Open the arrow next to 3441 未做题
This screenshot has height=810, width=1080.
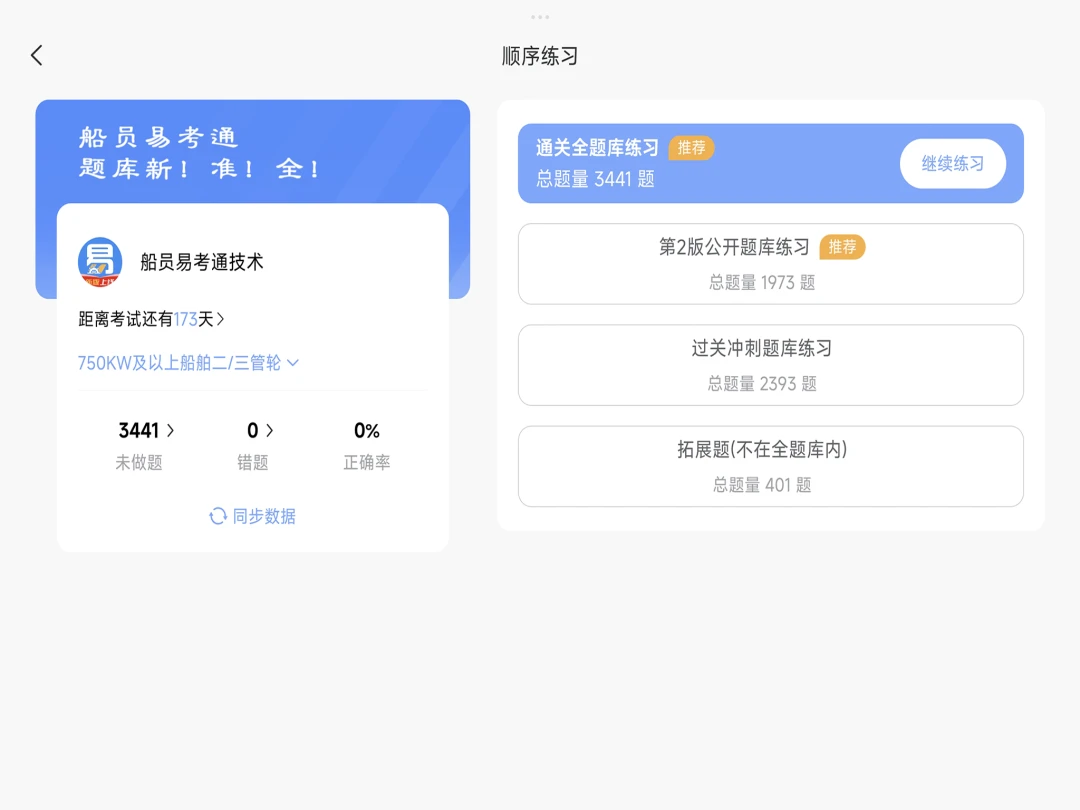[x=171, y=430]
